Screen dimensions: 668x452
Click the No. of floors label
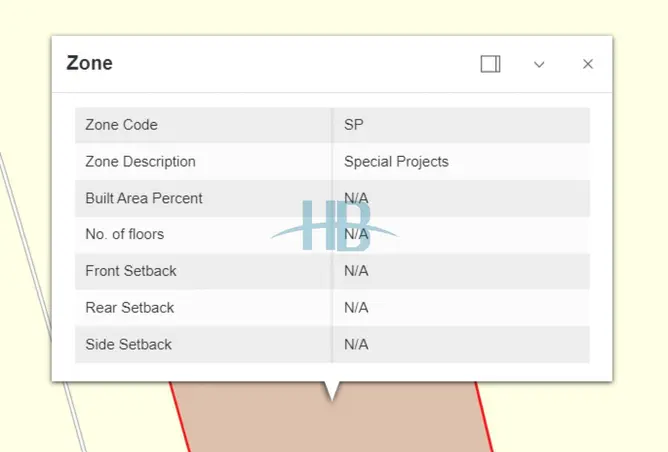pos(124,234)
